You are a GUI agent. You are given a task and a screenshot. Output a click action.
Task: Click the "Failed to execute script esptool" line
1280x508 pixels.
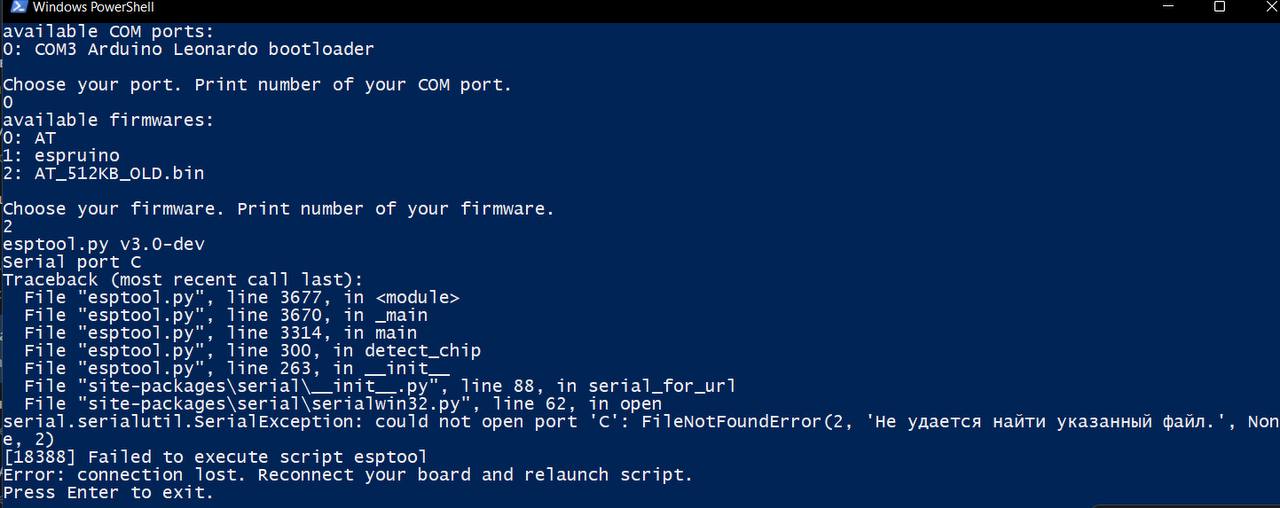pyautogui.click(x=215, y=457)
